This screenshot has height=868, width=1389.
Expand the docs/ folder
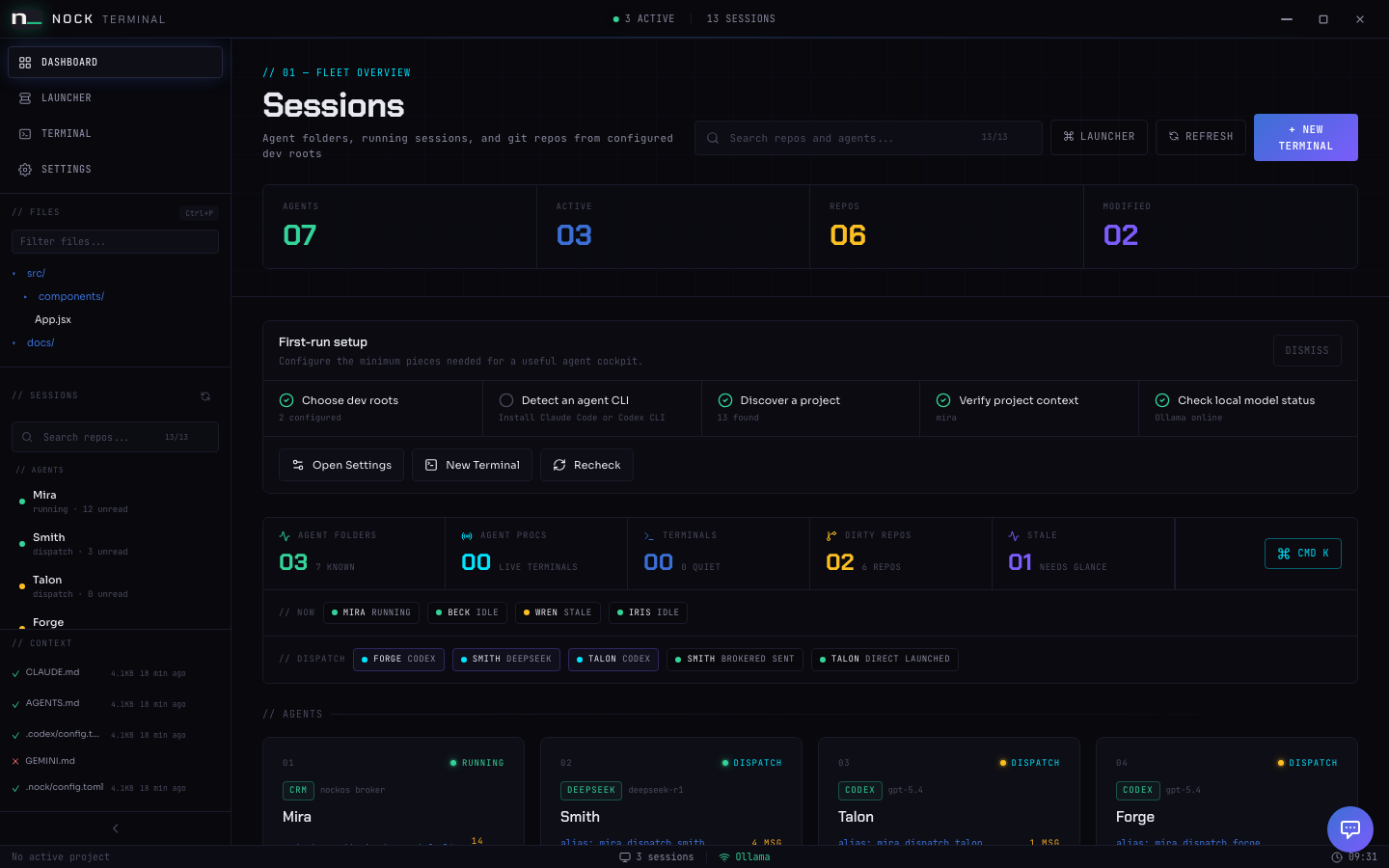[40, 342]
